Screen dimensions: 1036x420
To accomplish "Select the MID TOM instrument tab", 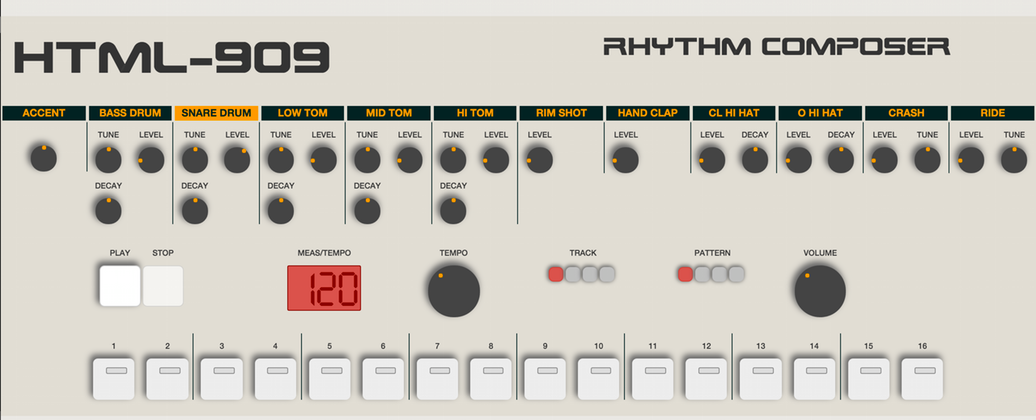I will tap(388, 113).
